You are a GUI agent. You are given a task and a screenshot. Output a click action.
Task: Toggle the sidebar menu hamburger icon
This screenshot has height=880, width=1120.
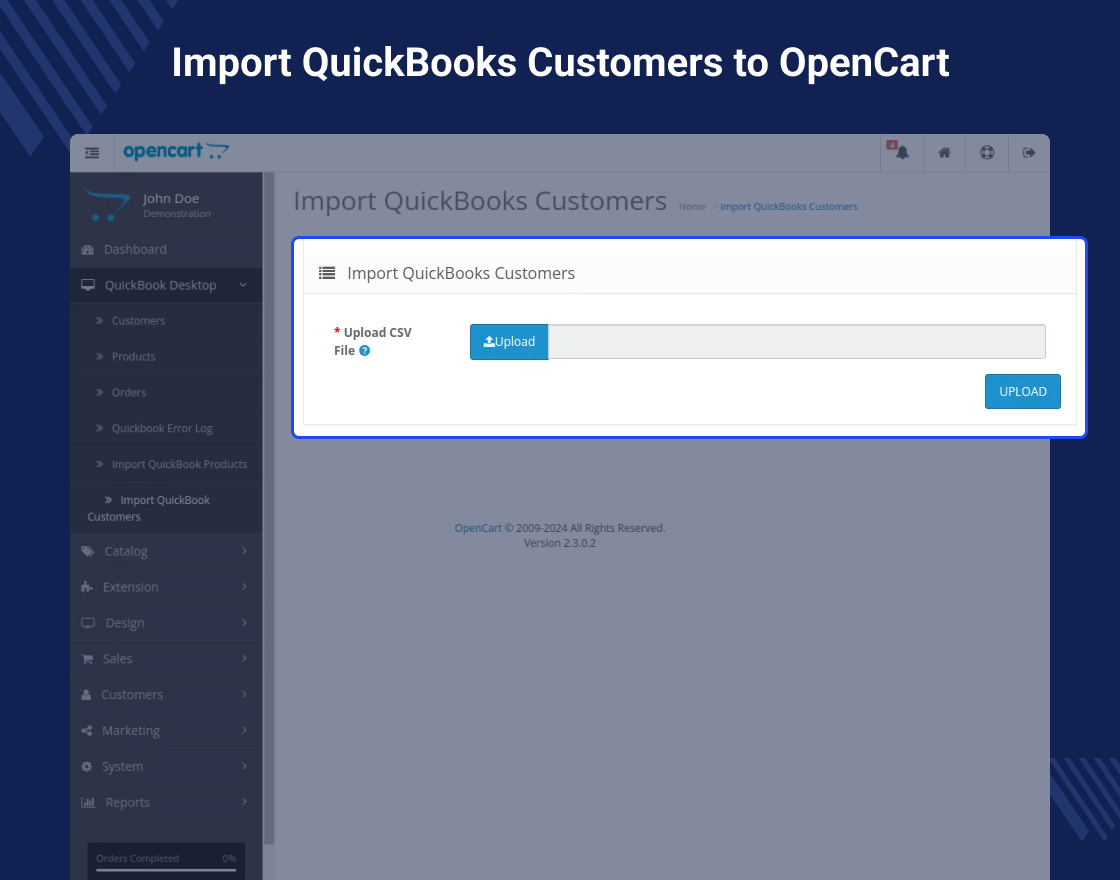(x=92, y=153)
